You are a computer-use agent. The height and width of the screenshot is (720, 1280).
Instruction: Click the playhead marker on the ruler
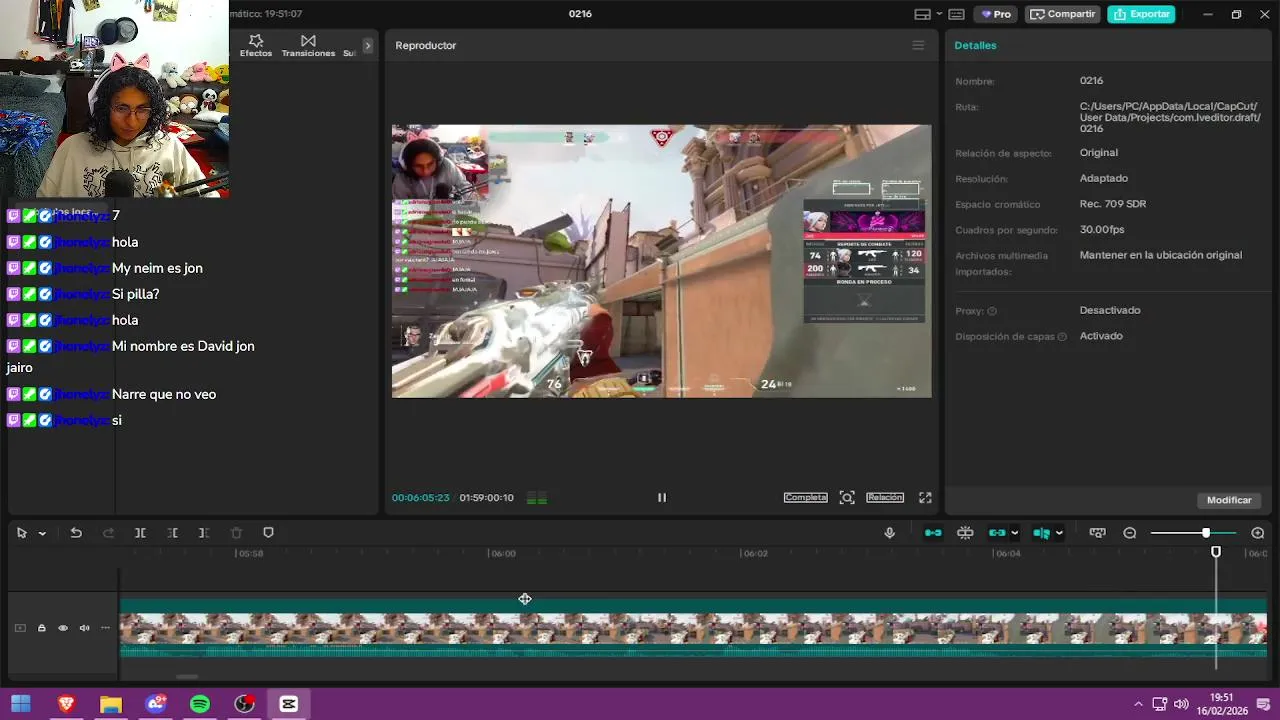pos(1216,552)
